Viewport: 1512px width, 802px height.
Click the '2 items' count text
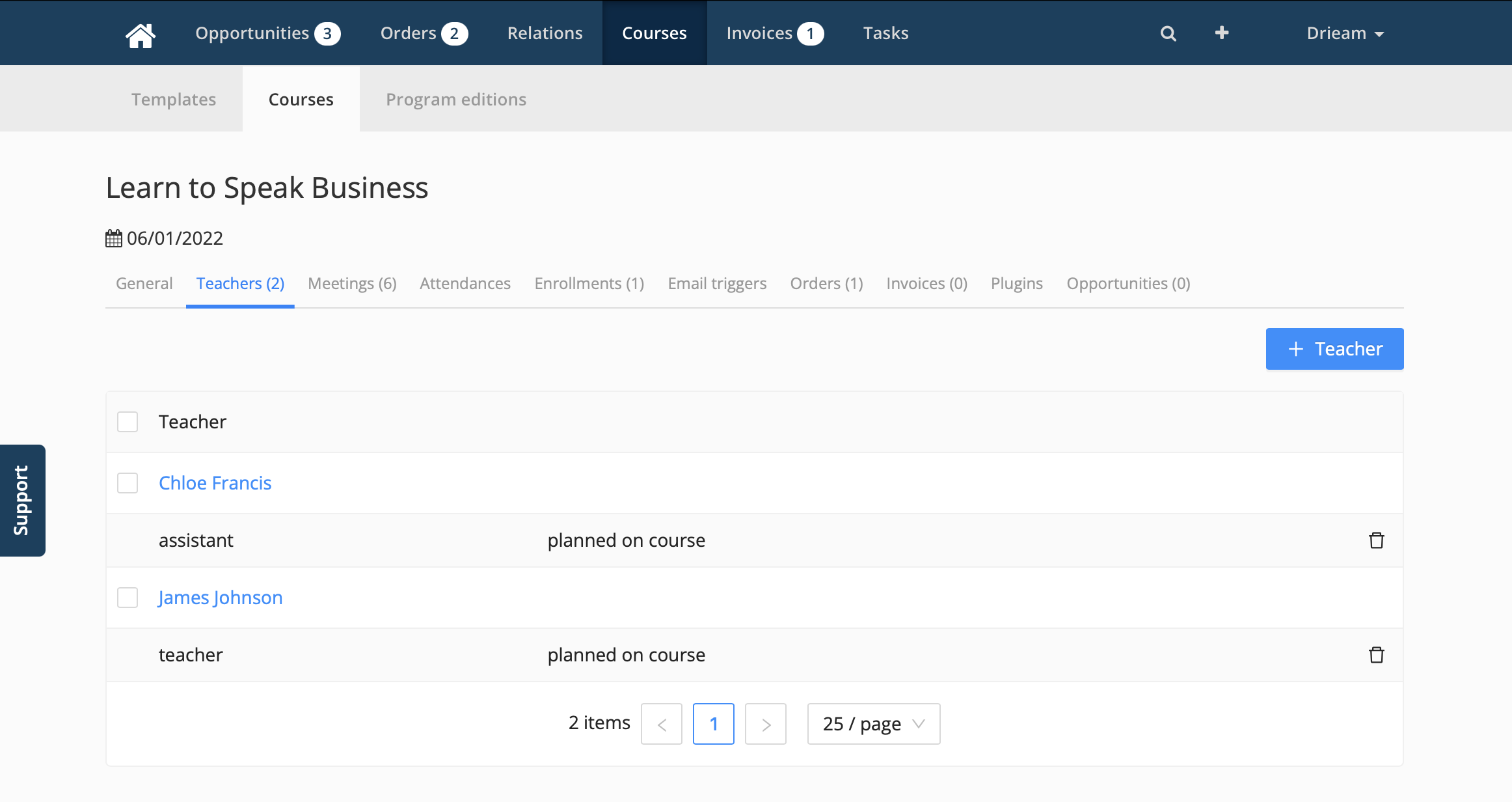pos(599,723)
